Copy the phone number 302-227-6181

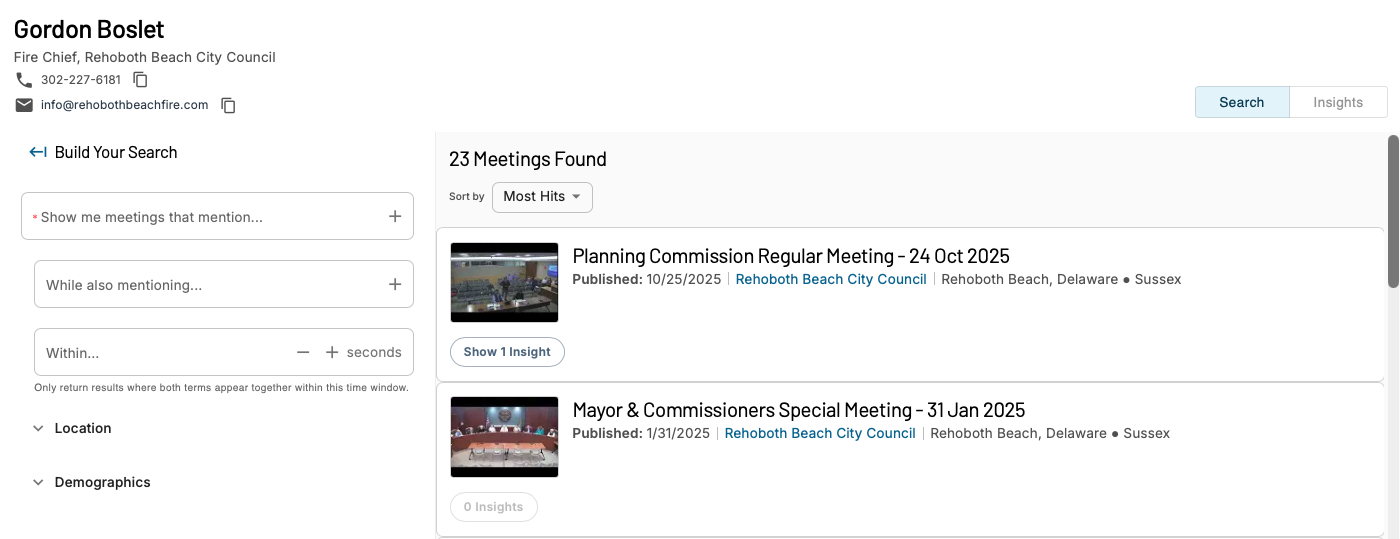point(141,80)
